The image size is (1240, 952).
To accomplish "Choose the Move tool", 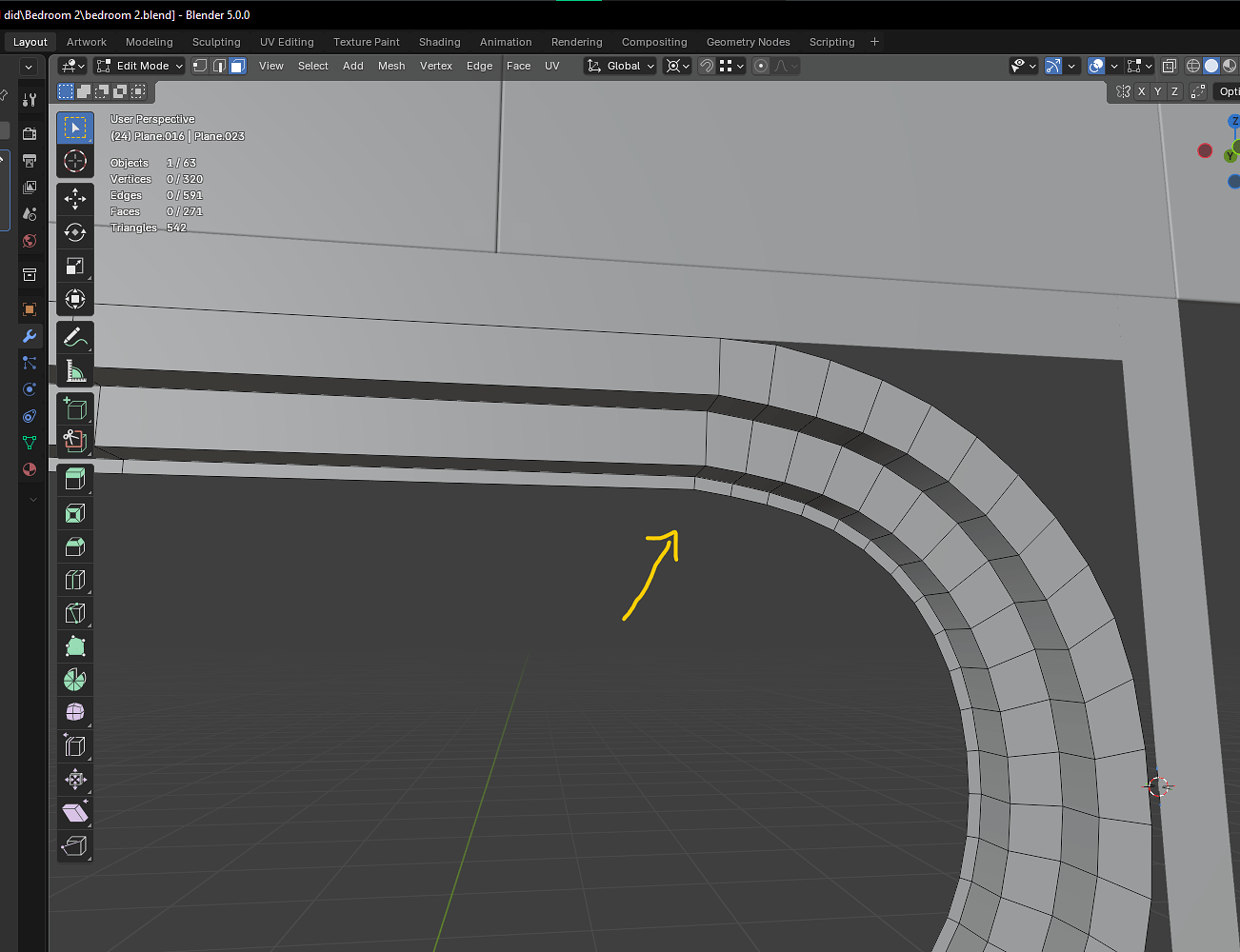I will point(75,199).
